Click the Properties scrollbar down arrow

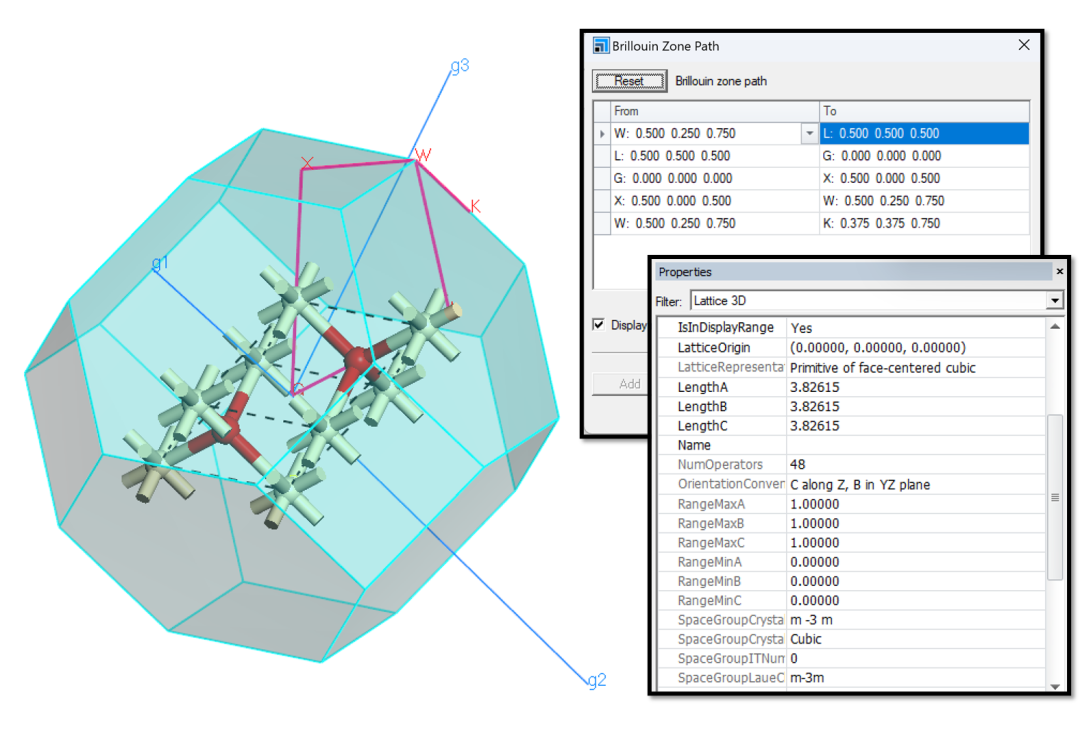tap(1055, 686)
